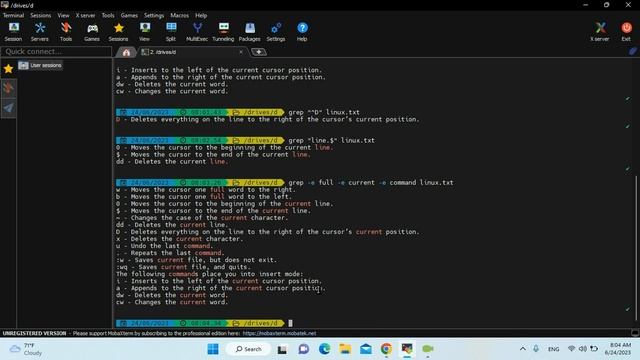Open the Task View taskbar icon
This screenshot has height=360, width=640.
[282, 349]
